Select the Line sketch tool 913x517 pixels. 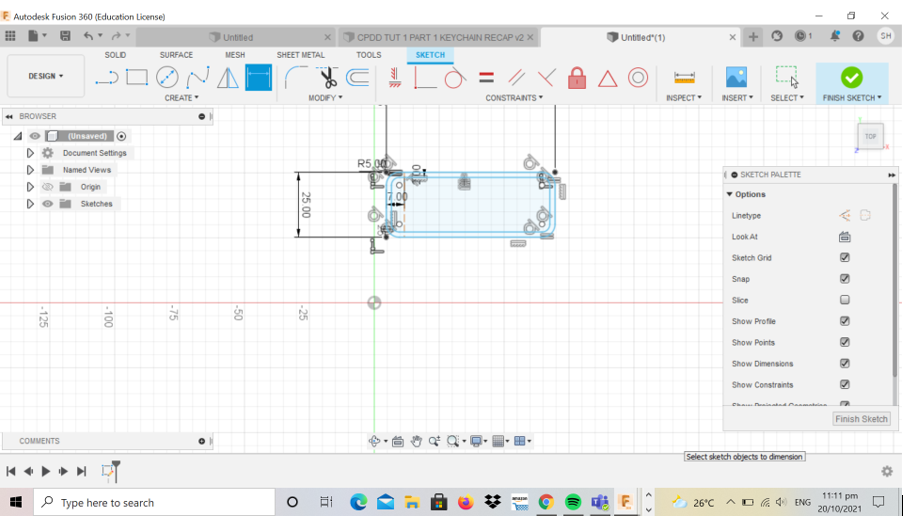coord(107,77)
